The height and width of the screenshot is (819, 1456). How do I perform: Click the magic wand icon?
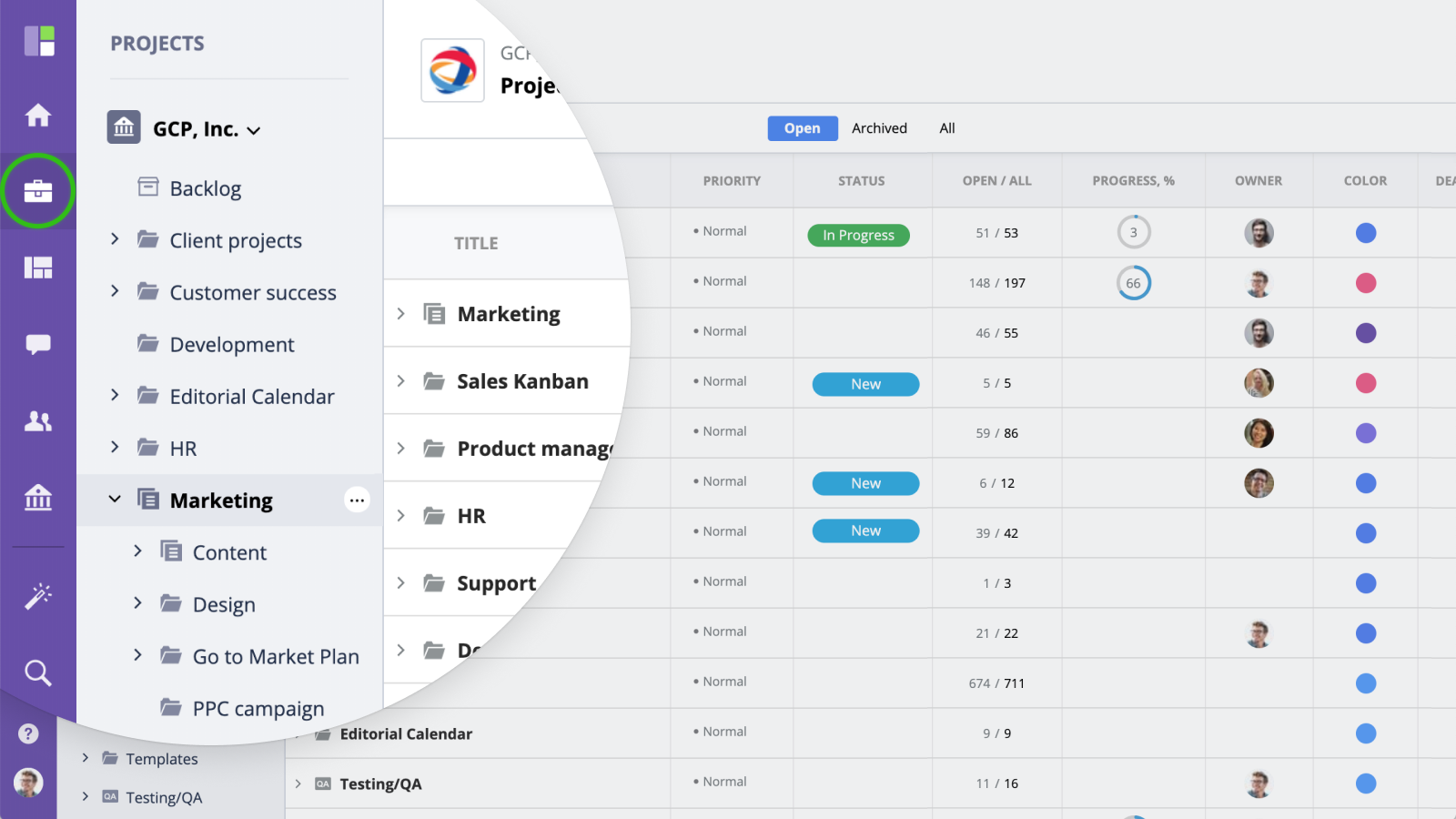coord(38,596)
